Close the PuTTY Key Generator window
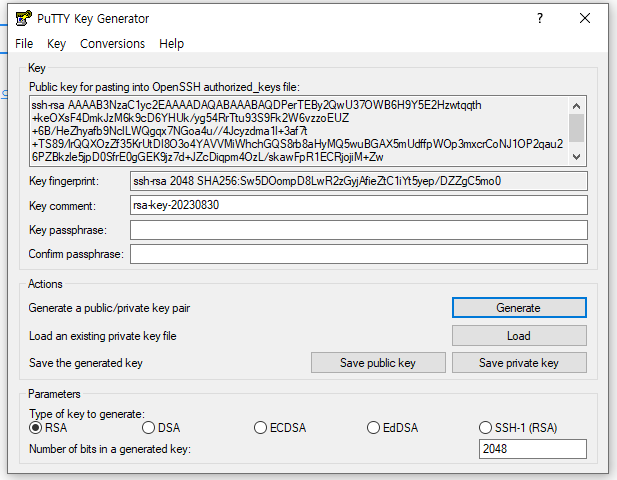The width and height of the screenshot is (617, 480). (x=585, y=18)
